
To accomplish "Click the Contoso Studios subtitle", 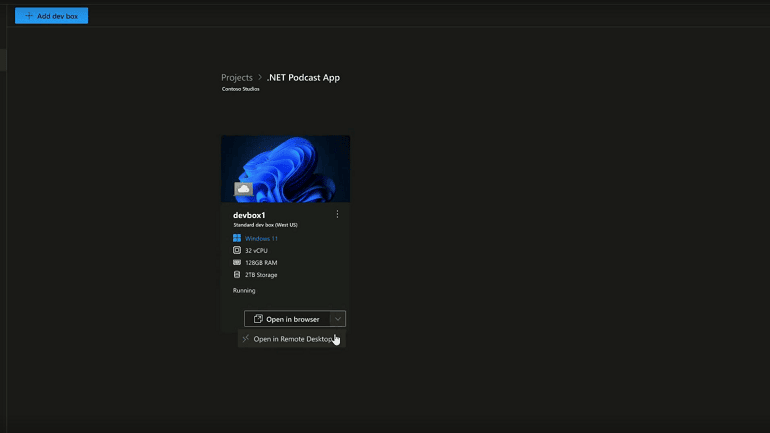I will 241,89.
